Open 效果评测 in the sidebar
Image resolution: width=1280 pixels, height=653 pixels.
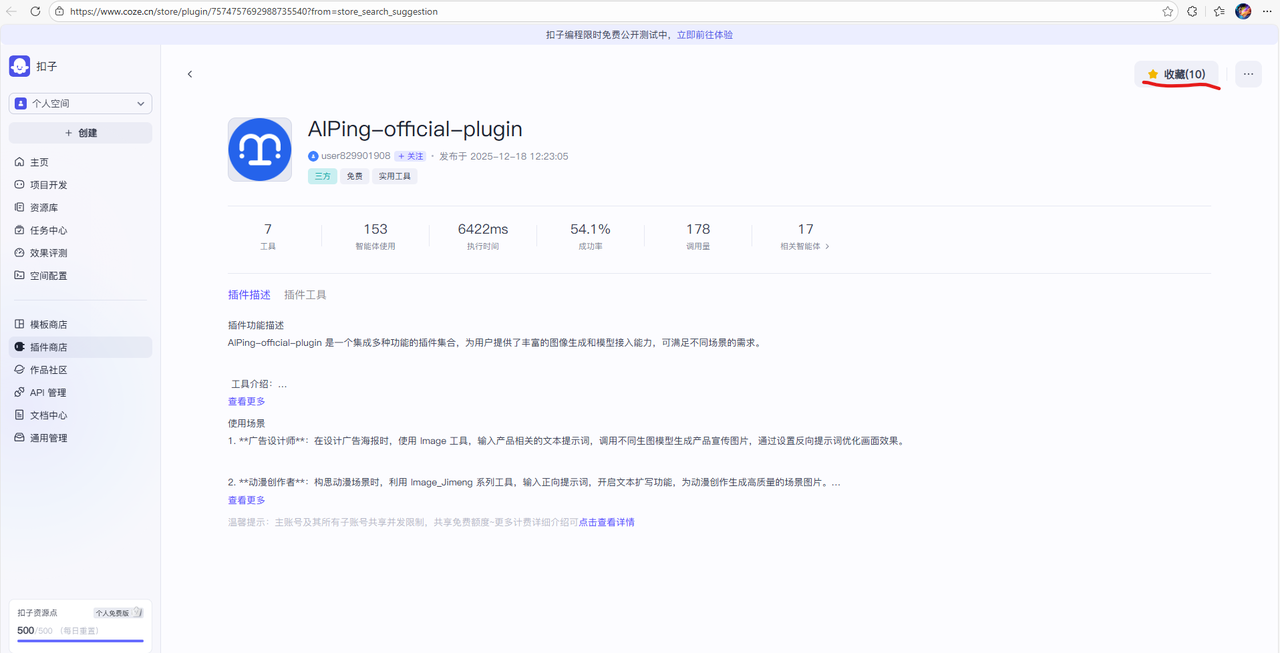pos(80,253)
